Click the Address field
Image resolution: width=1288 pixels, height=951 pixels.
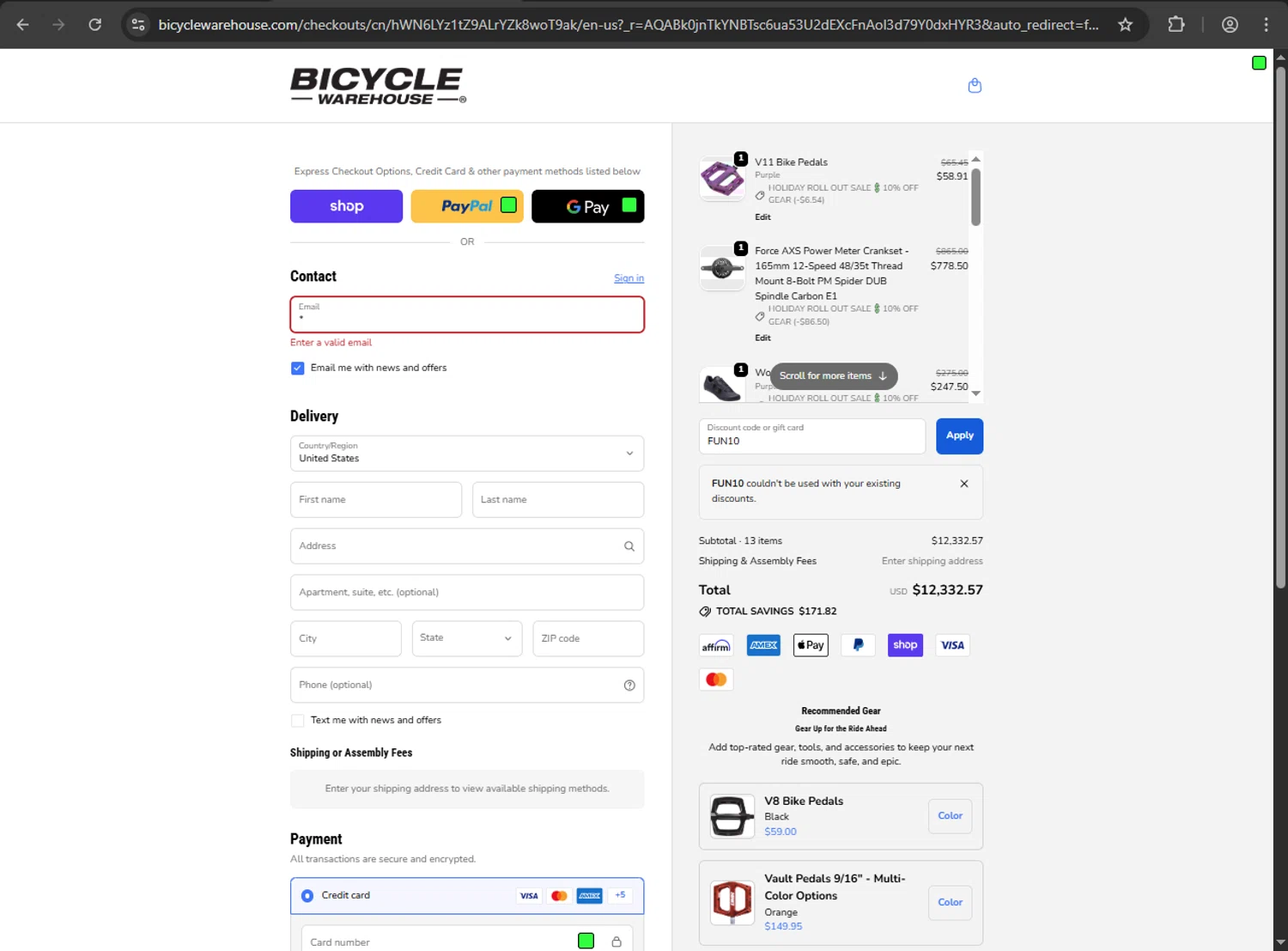click(467, 546)
